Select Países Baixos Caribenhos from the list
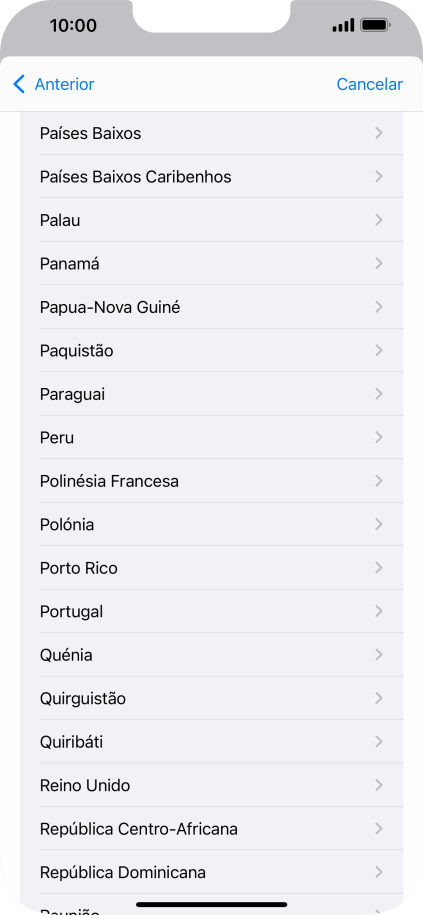Screen dimensions: 423x915 [x=211, y=176]
